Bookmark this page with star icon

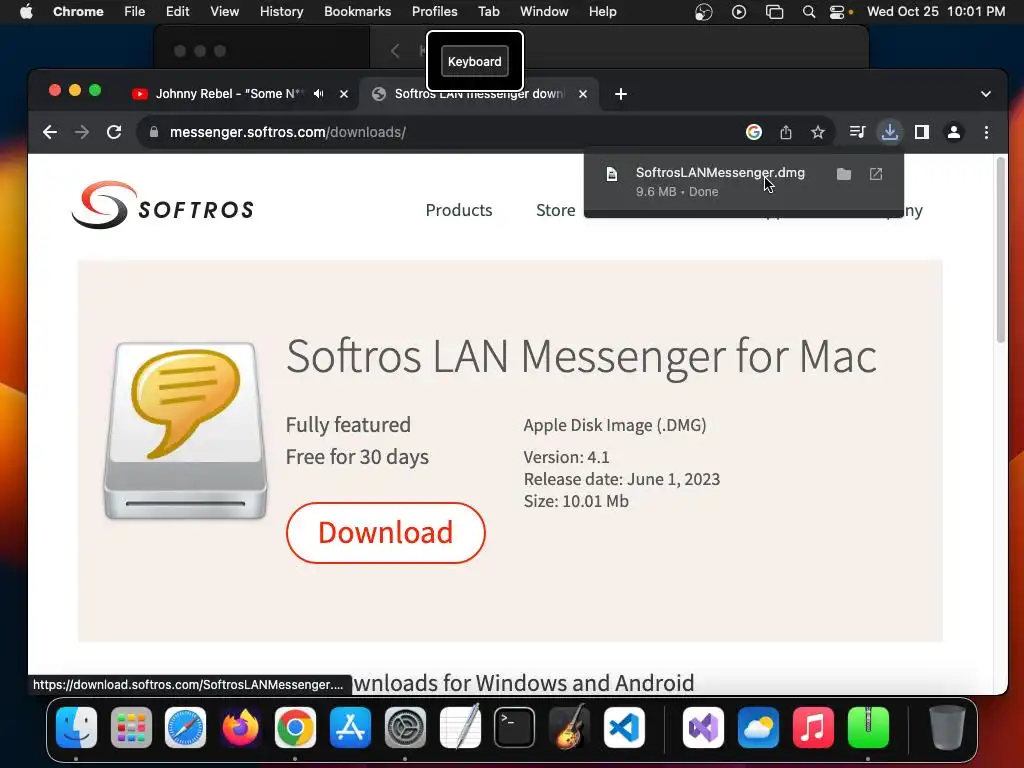(x=818, y=133)
